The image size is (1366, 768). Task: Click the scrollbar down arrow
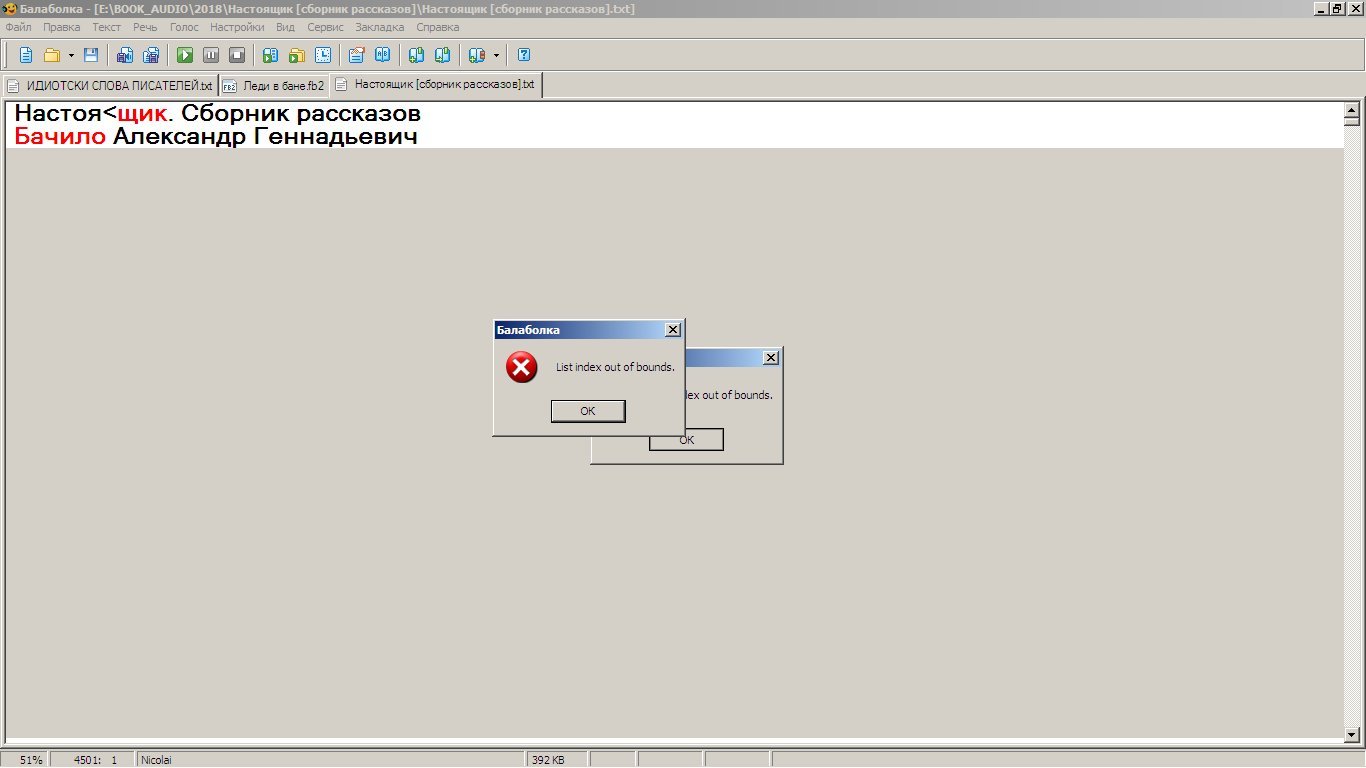pos(1352,735)
